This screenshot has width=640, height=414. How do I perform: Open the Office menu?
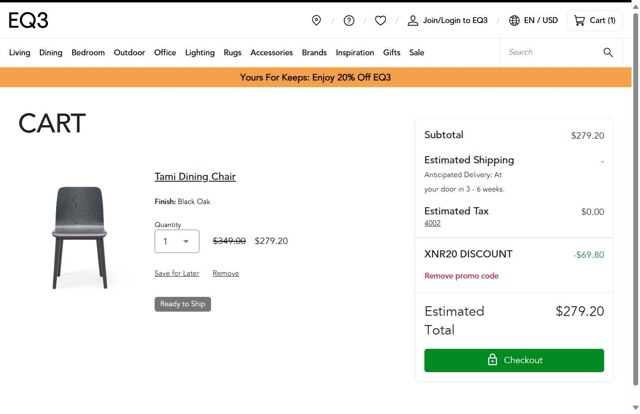pyautogui.click(x=165, y=52)
